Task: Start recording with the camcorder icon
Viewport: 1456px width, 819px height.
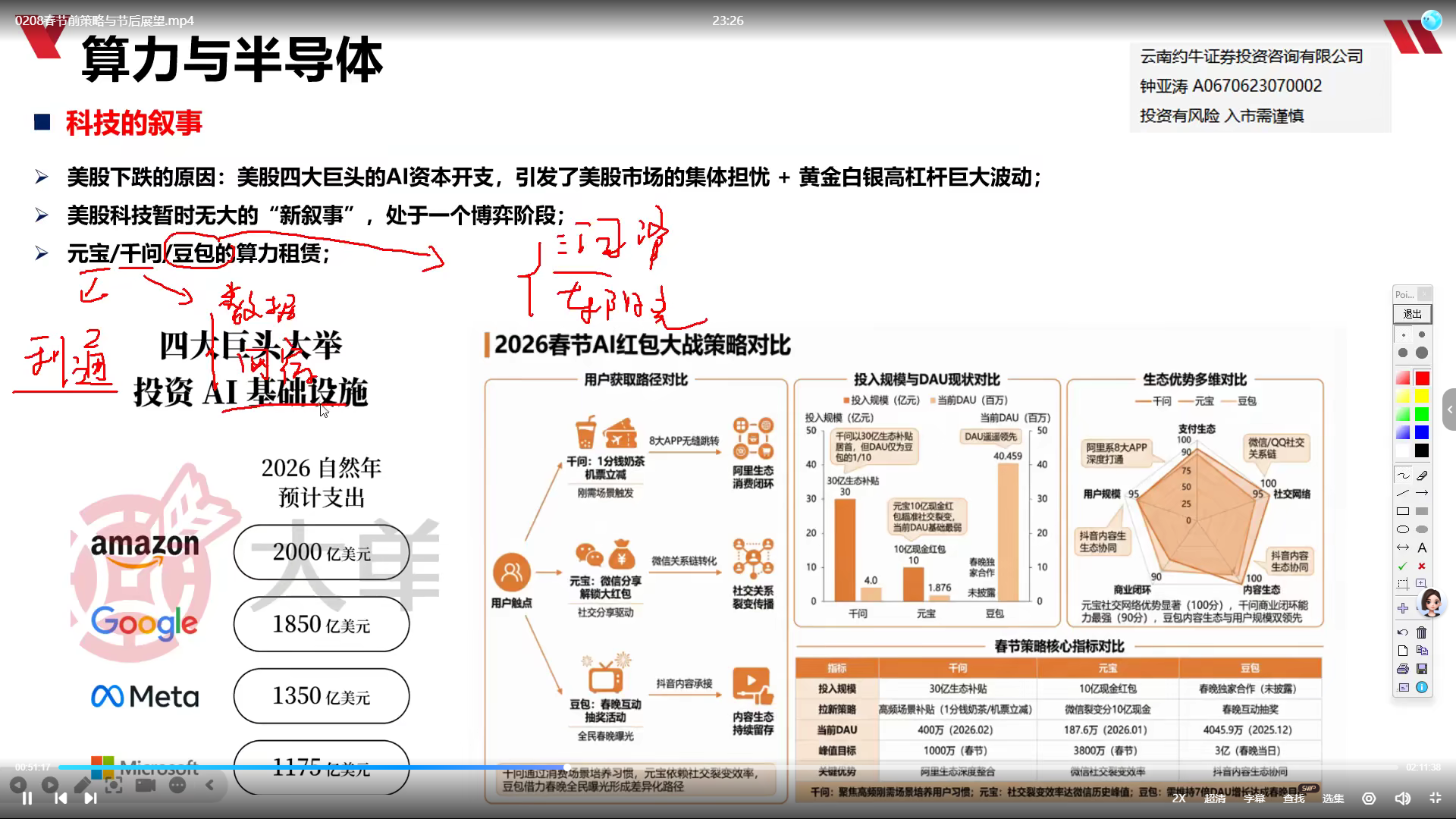Action: pos(146,785)
